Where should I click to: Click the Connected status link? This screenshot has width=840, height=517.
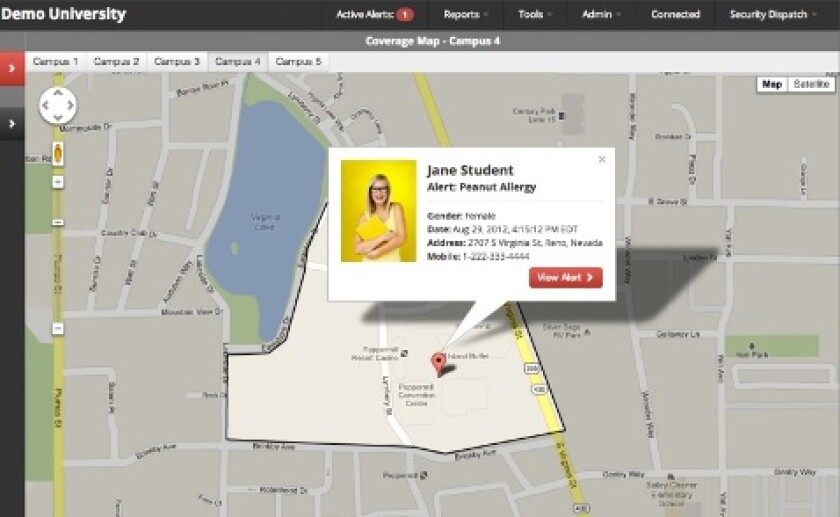click(675, 14)
